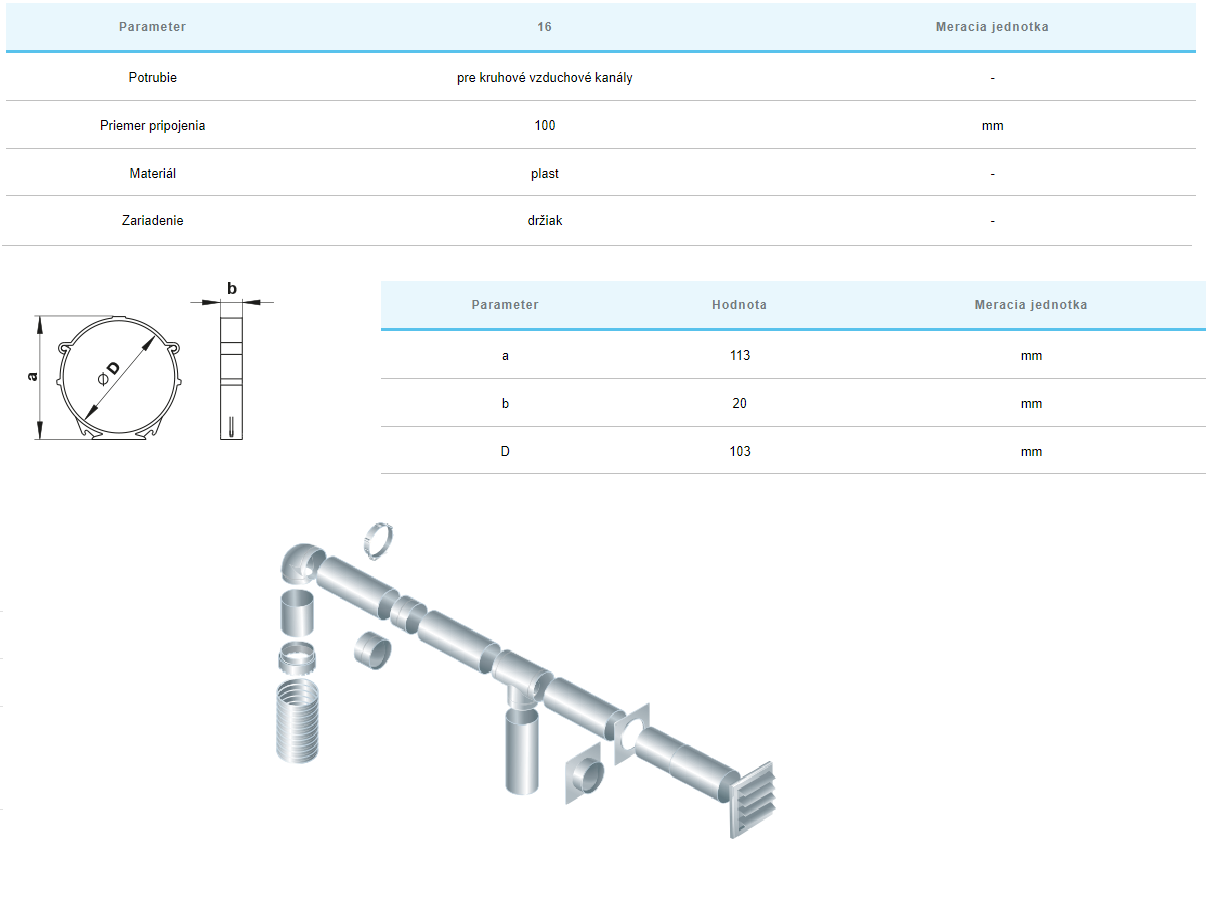The image size is (1206, 922).
Task: Select the 'Priemer pripojenia' row label
Action: (152, 126)
